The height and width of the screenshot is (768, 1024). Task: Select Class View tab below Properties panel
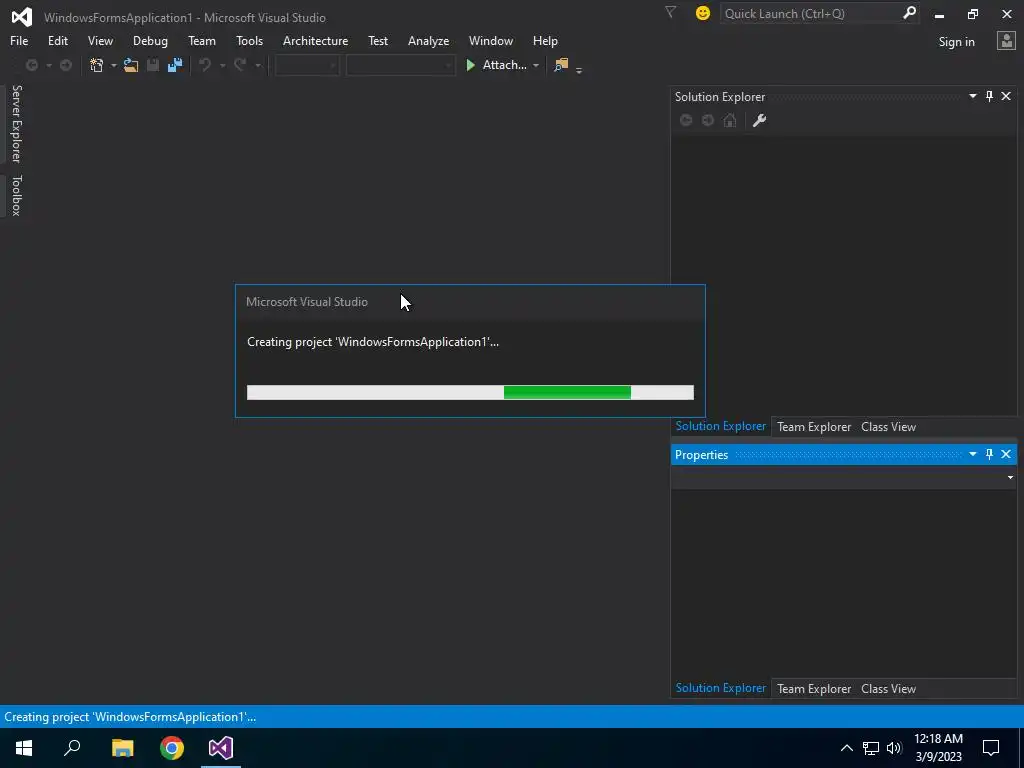(888, 688)
